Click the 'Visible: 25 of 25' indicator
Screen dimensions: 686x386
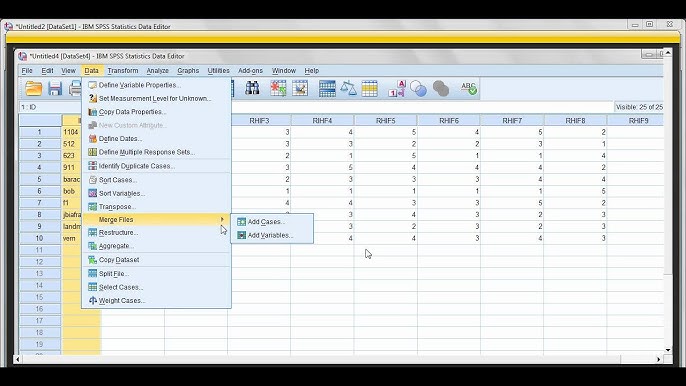pyautogui.click(x=639, y=107)
